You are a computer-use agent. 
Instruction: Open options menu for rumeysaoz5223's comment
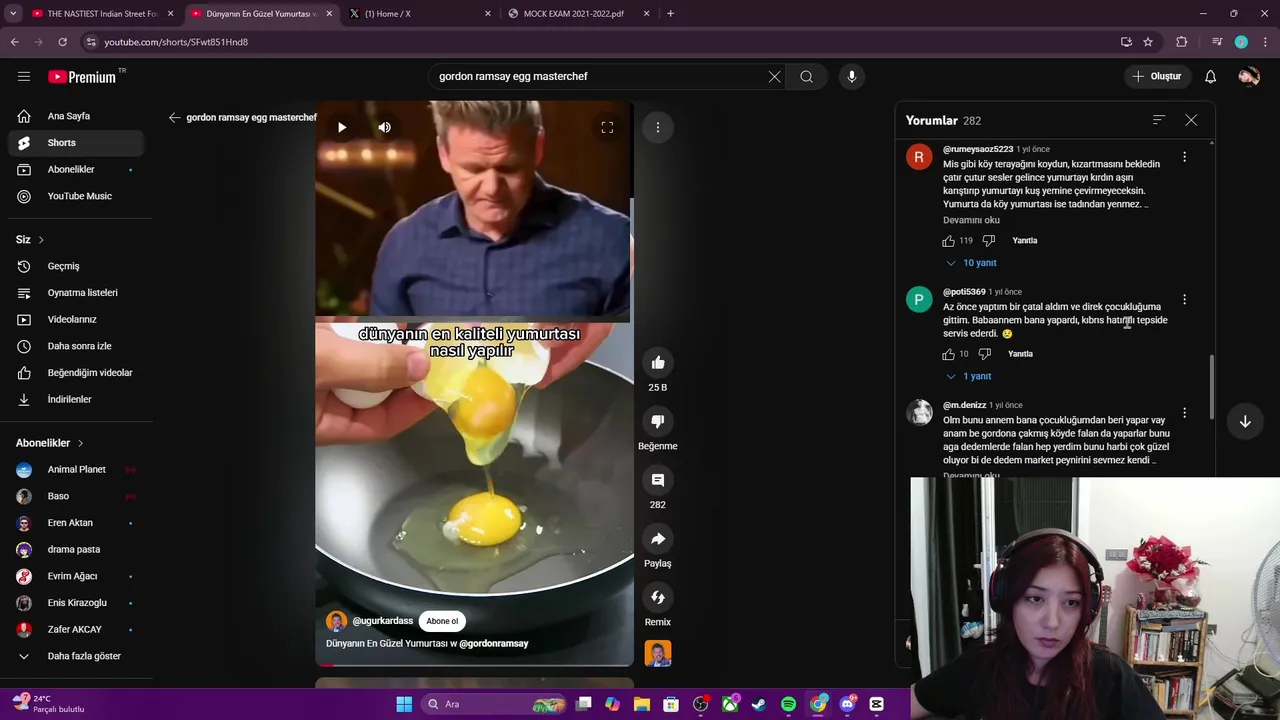[x=1184, y=157]
